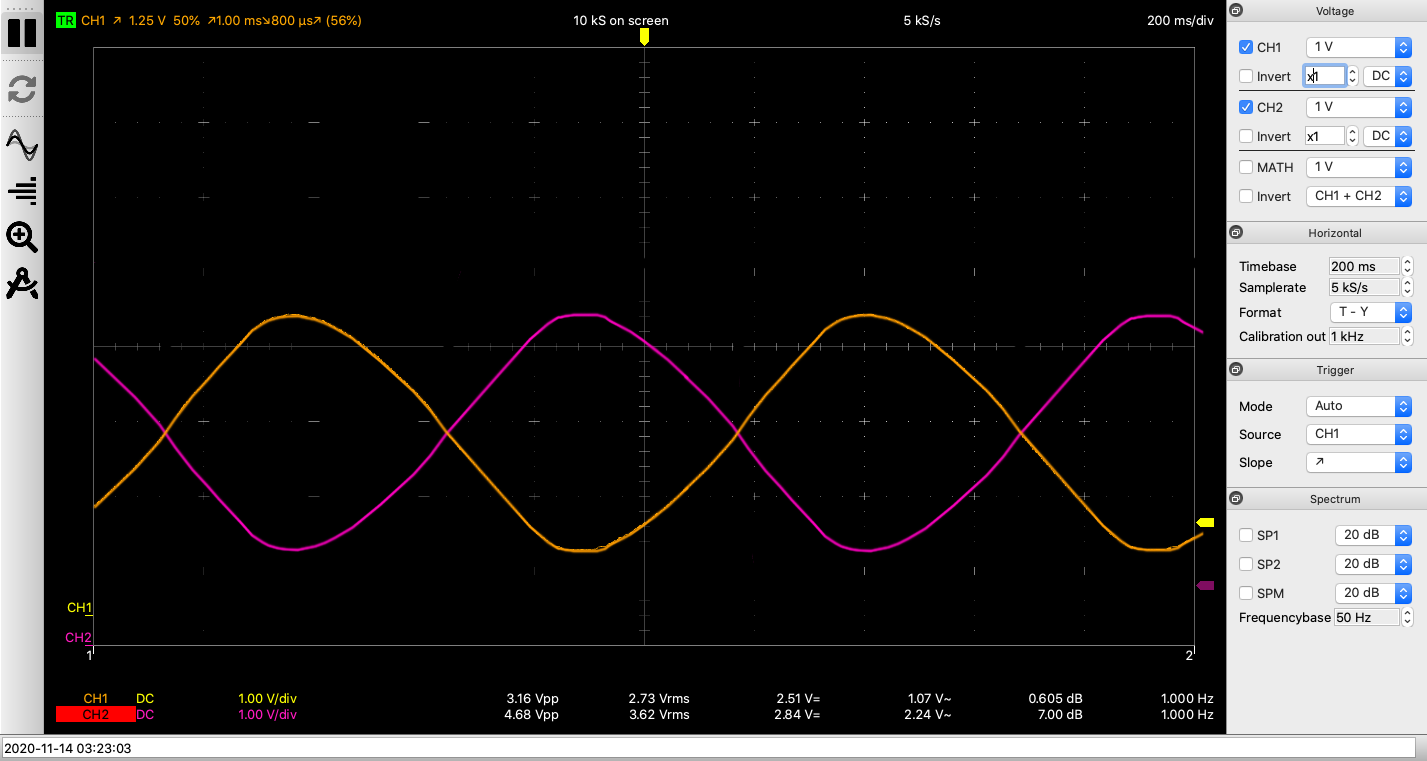Click the 3.62 Vrms measurement value
1427x761 pixels.
tap(659, 715)
